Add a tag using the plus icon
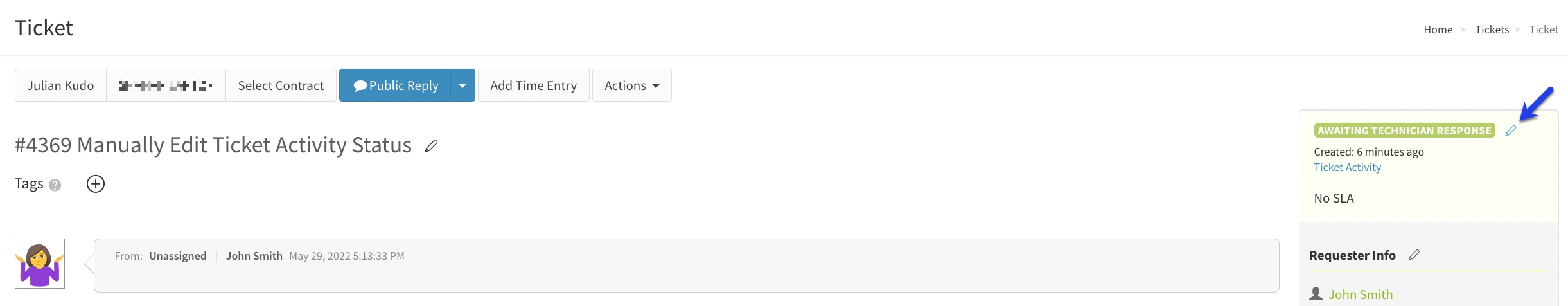Viewport: 1568px width, 306px height. coord(96,184)
